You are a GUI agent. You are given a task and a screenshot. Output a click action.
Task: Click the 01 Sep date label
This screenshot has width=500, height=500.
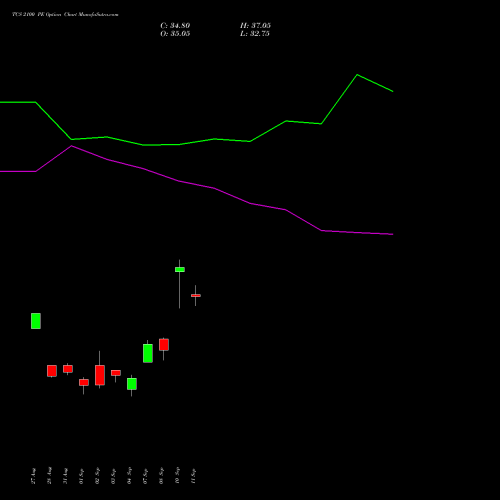[x=81, y=476]
